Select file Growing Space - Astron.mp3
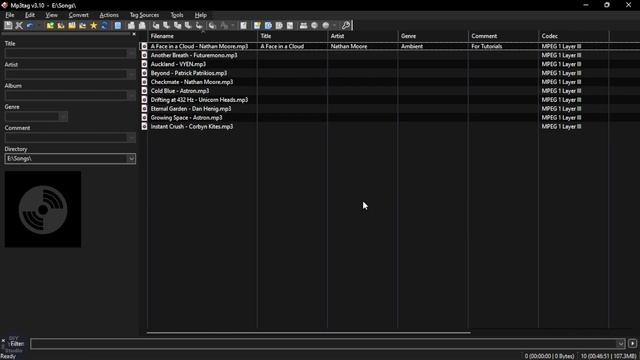This screenshot has height=360, width=640. [187, 118]
